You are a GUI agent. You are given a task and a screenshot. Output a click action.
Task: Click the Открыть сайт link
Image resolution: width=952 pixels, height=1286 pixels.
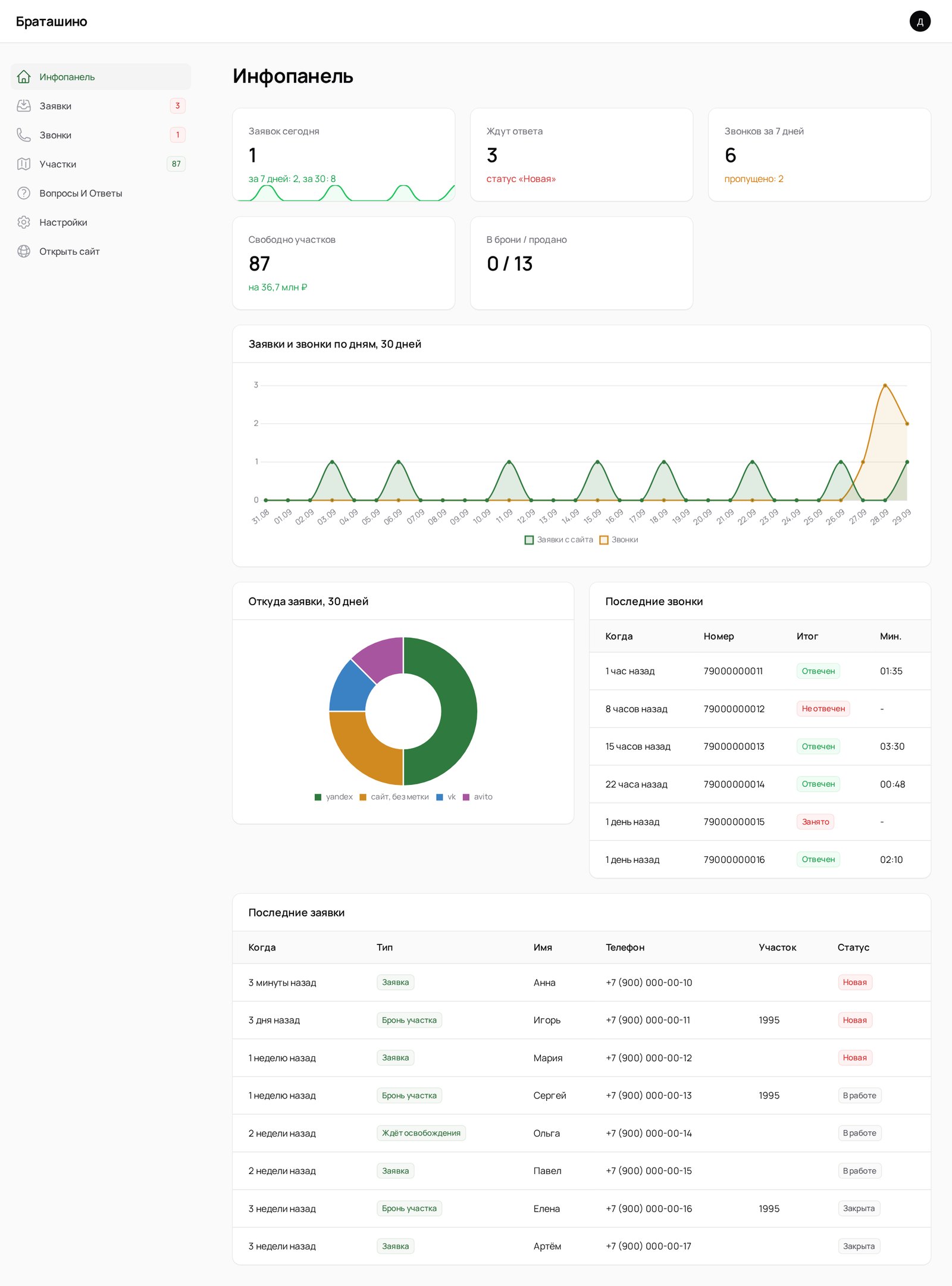click(101, 252)
